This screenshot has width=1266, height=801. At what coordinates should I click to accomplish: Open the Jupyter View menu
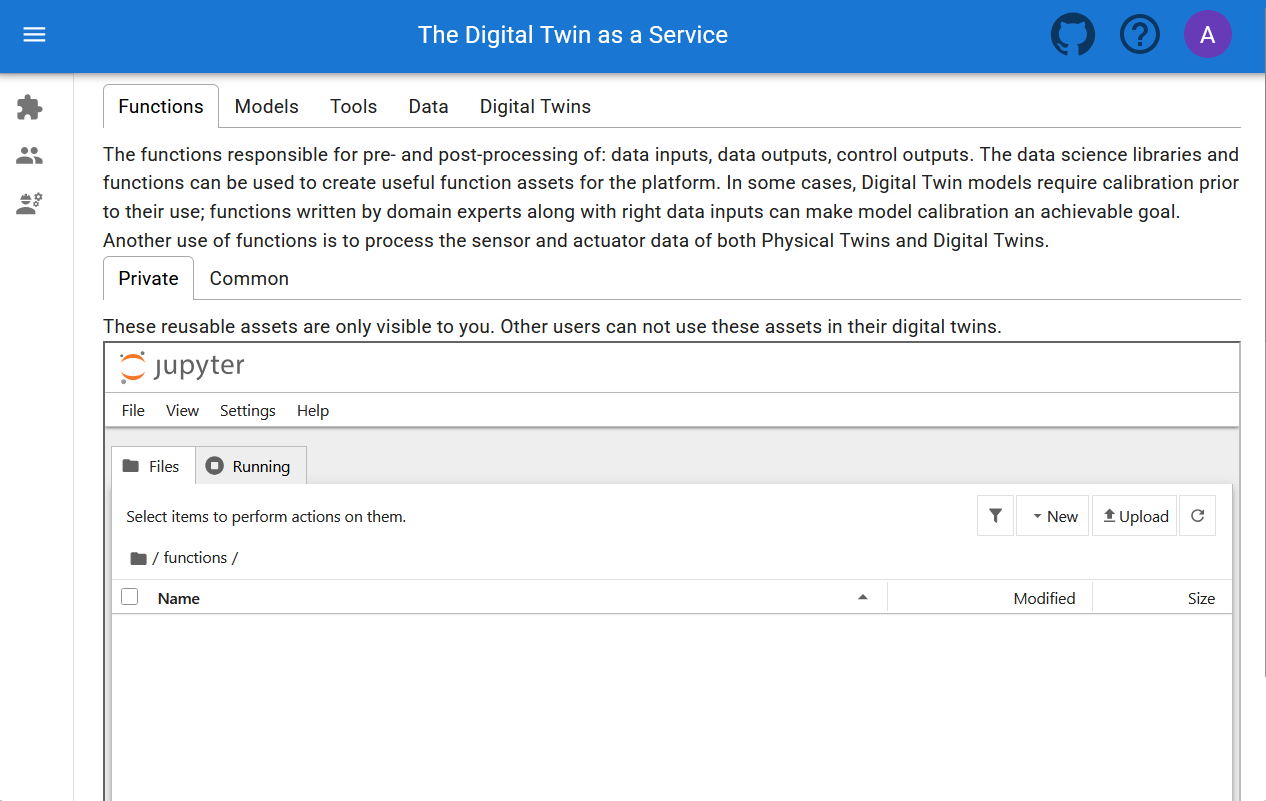point(183,410)
